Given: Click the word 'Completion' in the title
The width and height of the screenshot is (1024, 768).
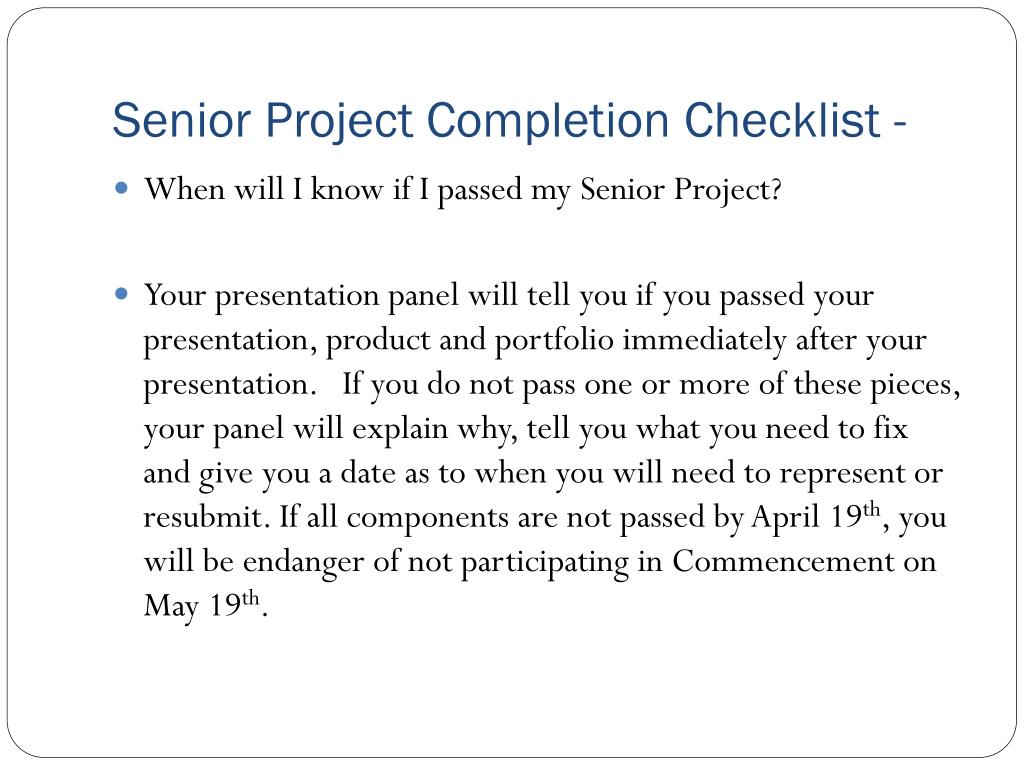Looking at the screenshot, I should pyautogui.click(x=548, y=122).
